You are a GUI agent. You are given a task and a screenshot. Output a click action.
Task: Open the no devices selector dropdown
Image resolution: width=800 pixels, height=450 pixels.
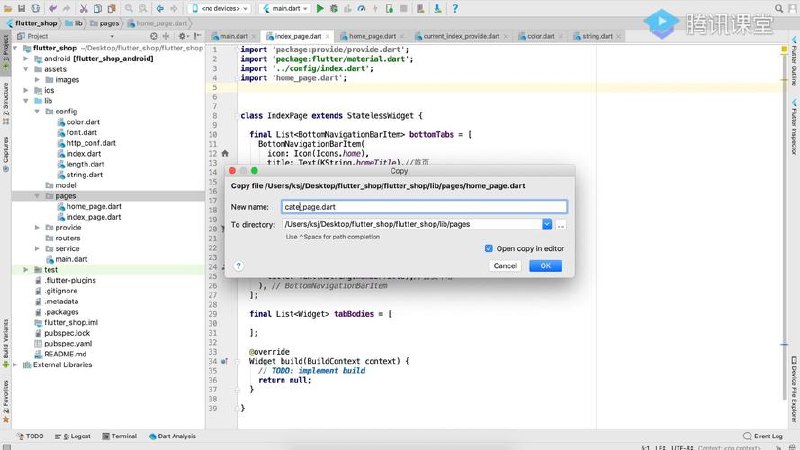point(226,8)
